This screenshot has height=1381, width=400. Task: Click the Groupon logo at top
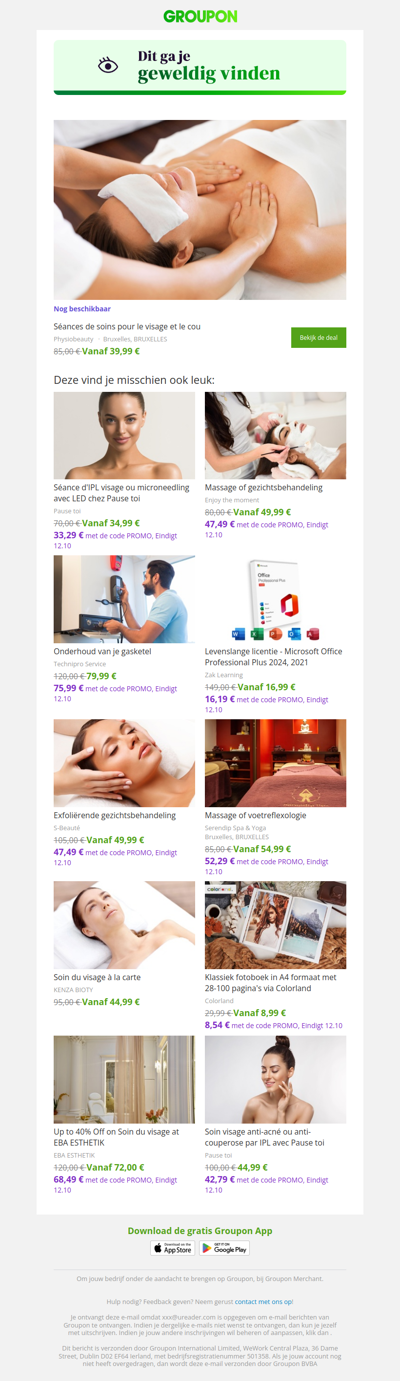point(200,16)
